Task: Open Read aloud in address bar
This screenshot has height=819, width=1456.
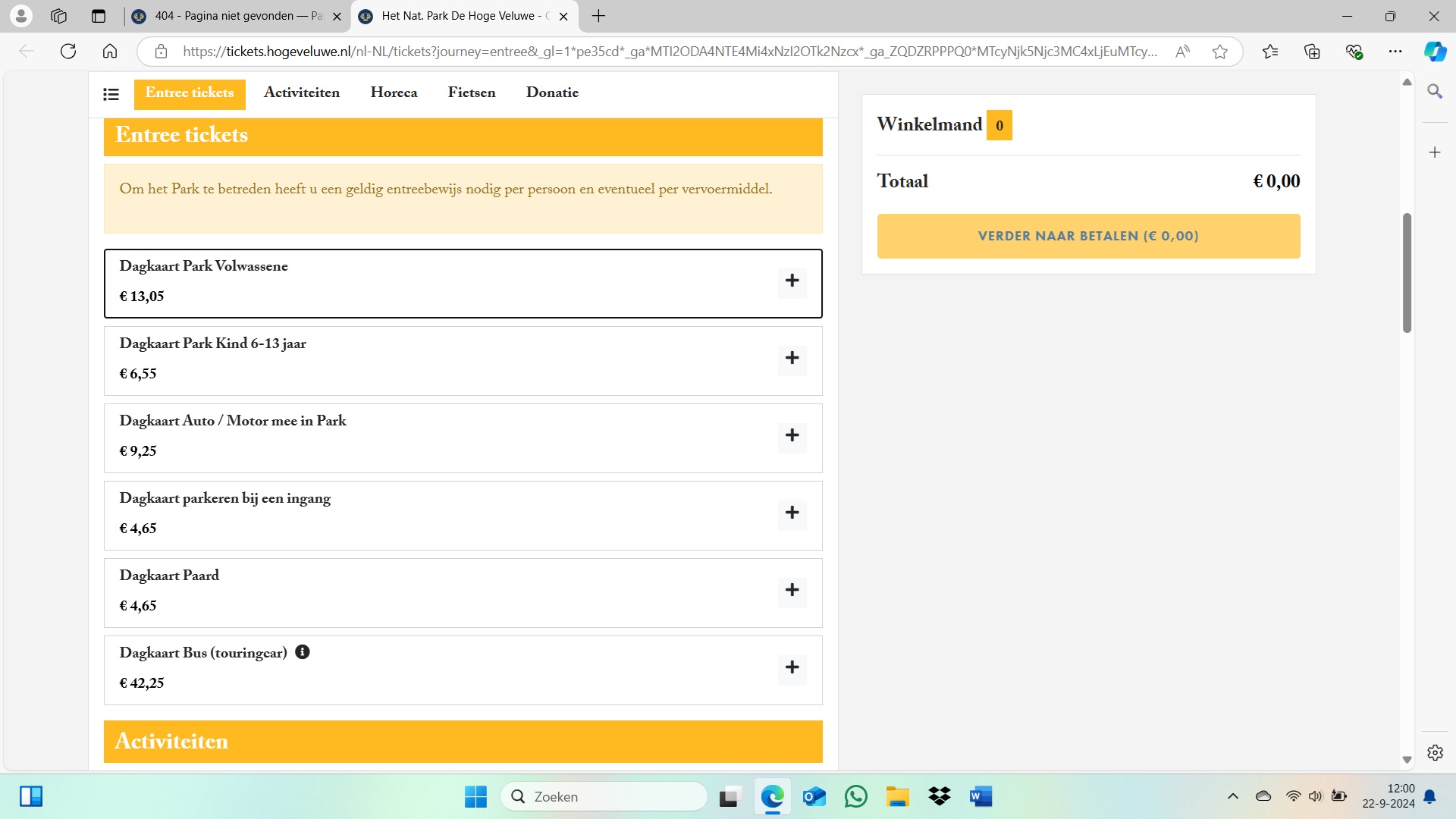Action: [1182, 52]
